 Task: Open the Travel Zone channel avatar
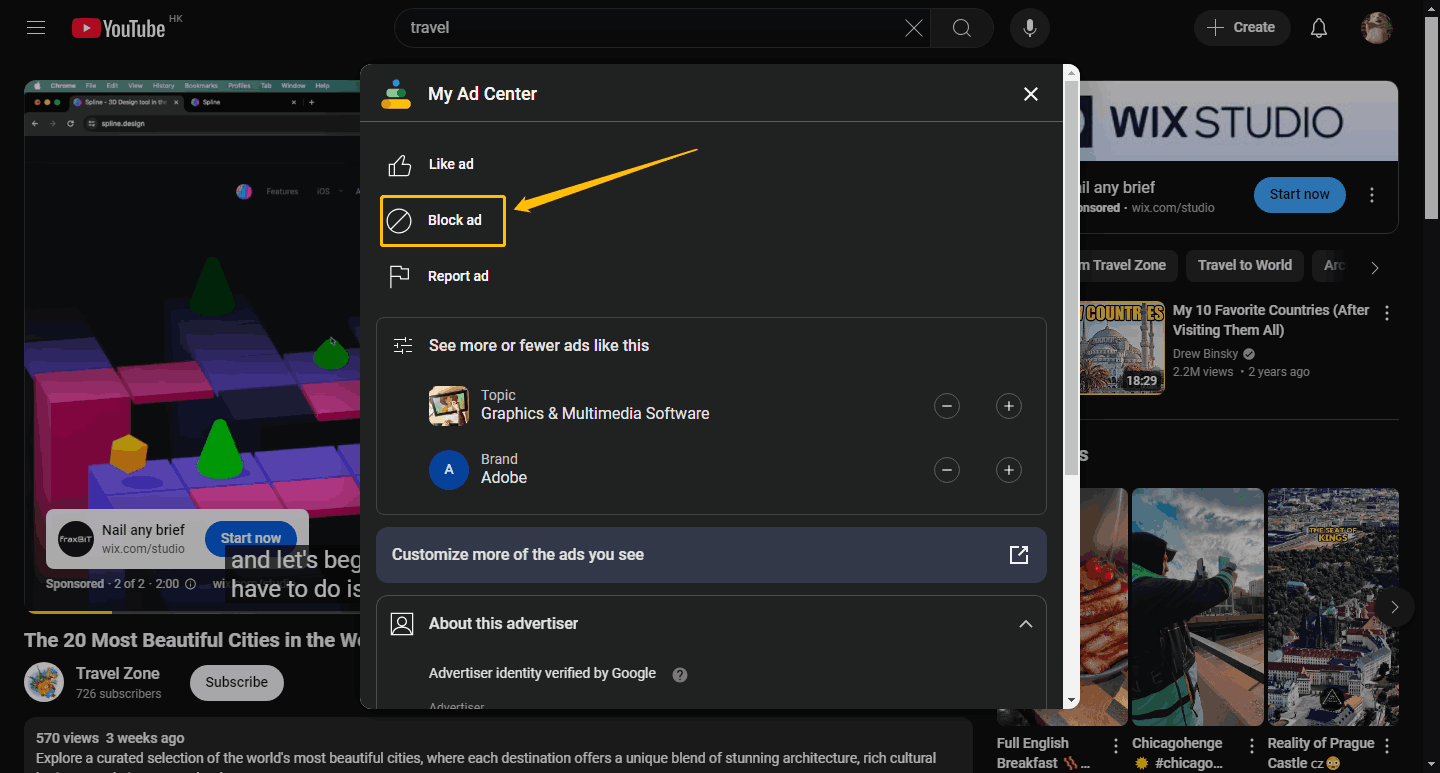tap(44, 682)
